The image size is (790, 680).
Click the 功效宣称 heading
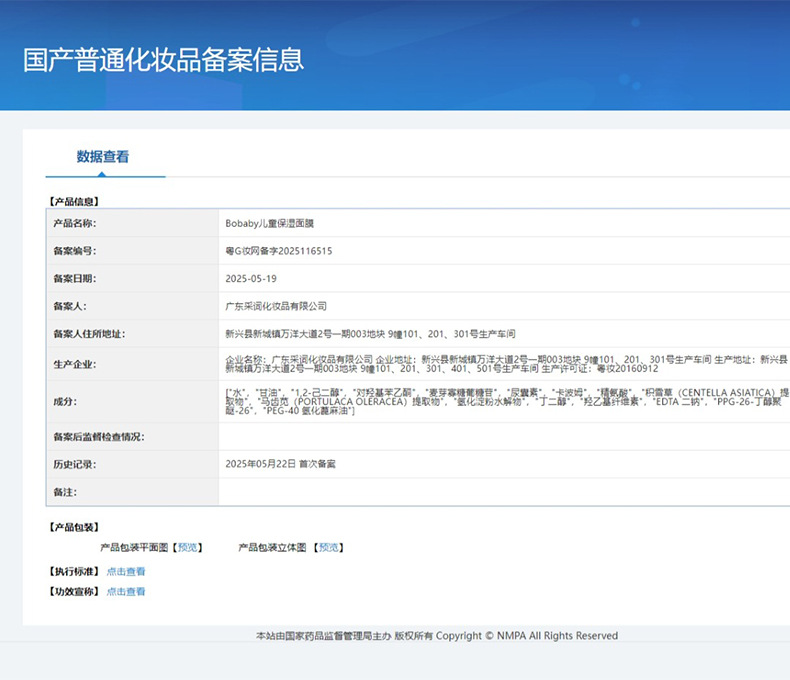pos(74,591)
